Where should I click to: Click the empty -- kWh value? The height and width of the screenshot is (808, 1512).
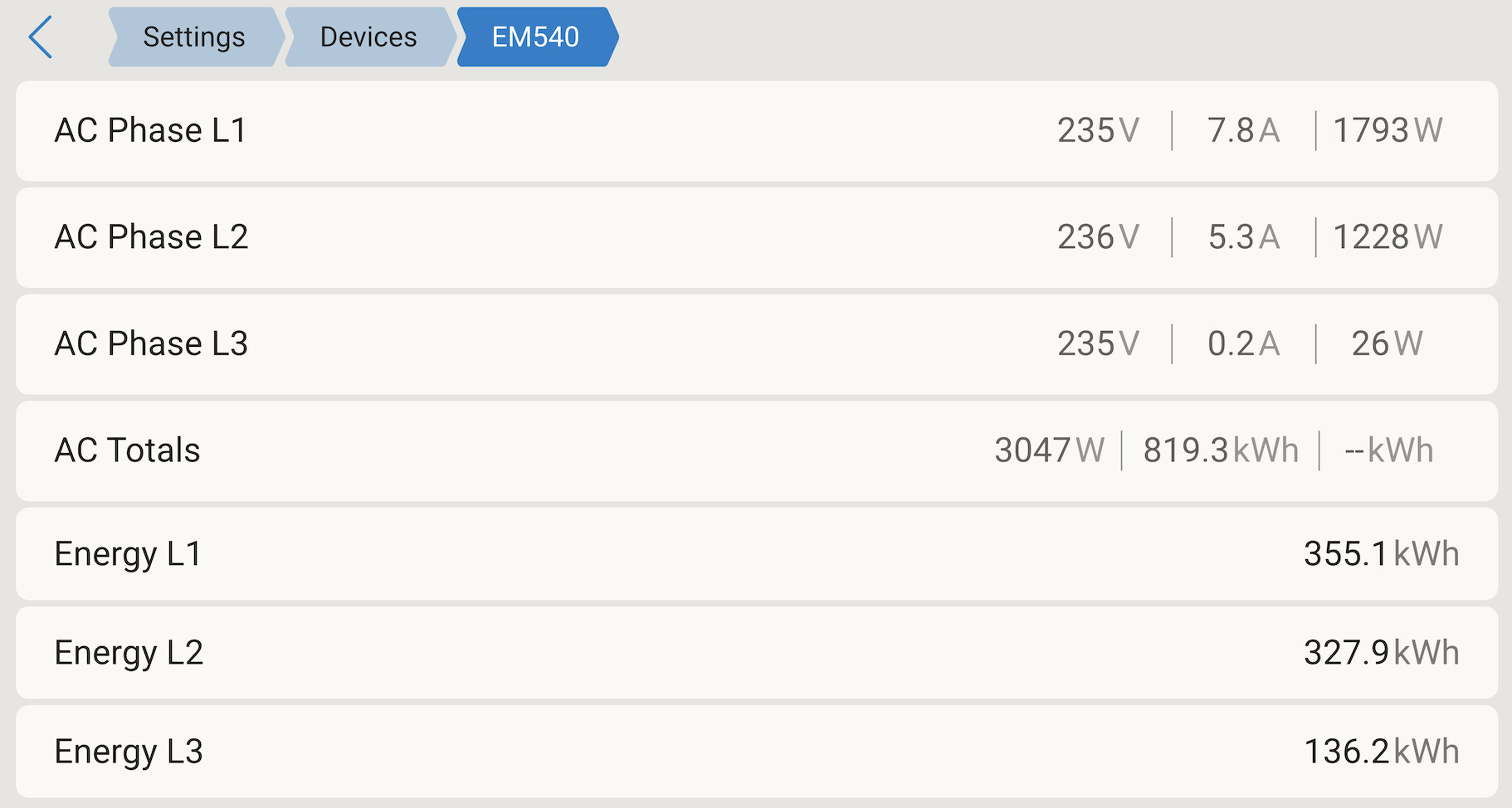click(x=1389, y=450)
